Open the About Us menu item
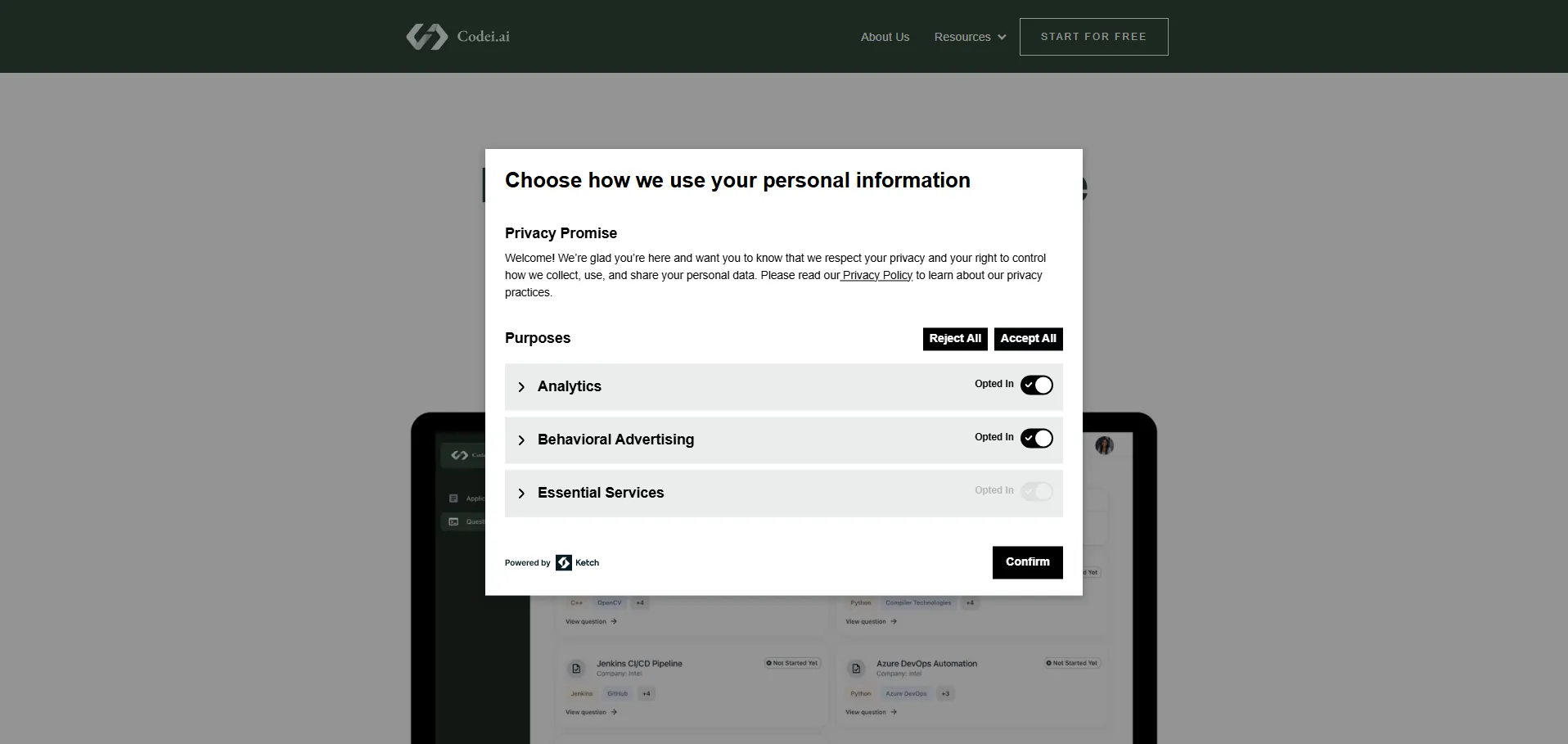Viewport: 1568px width, 744px height. [885, 37]
